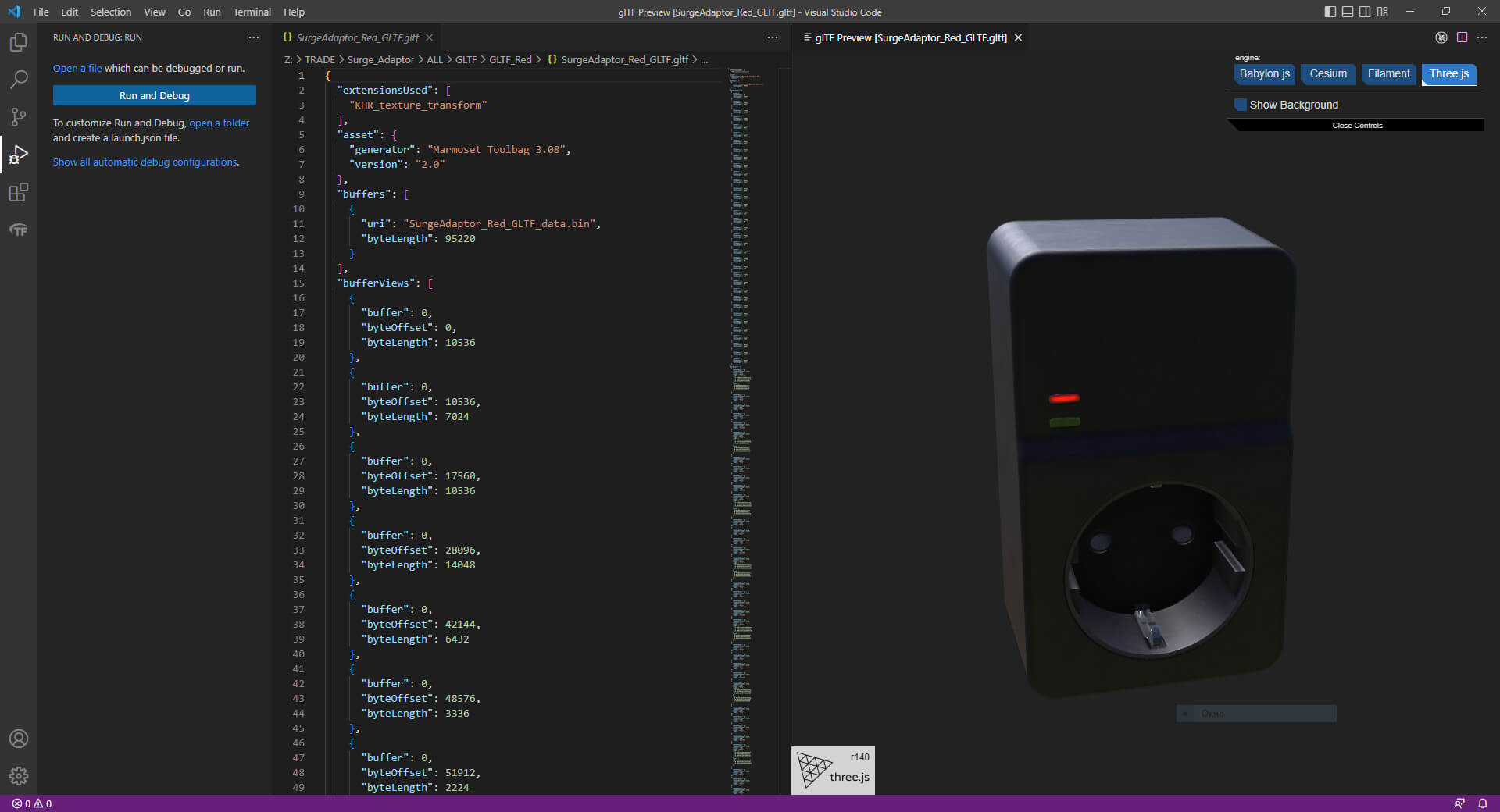Open the Explorer view in activity bar
1500x812 pixels.
19,42
